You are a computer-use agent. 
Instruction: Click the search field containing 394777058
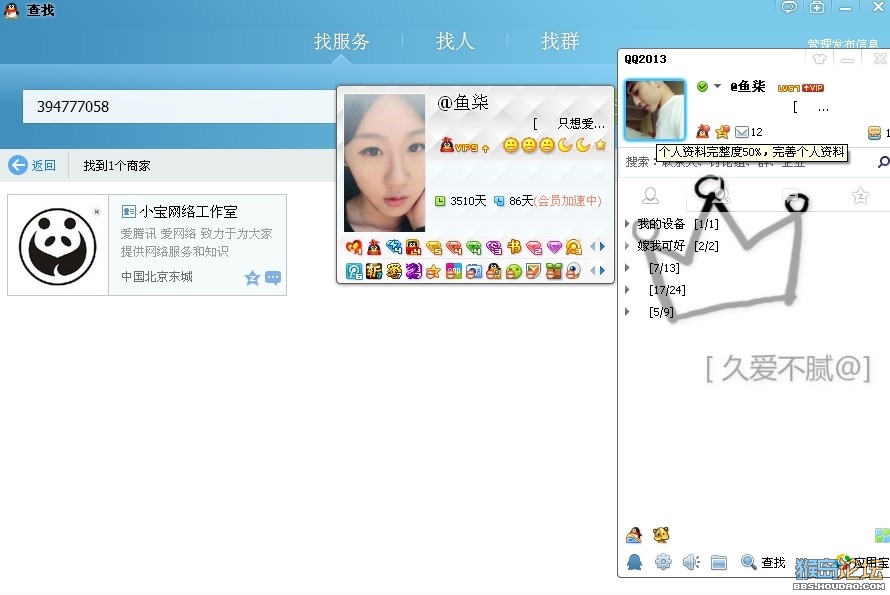[x=179, y=106]
